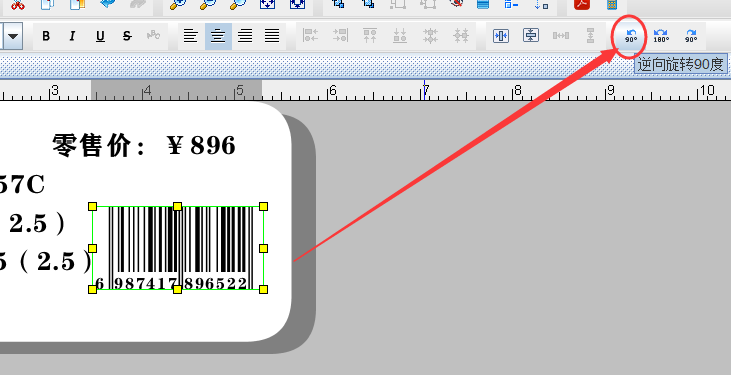Click the scissors cut icon

pyautogui.click(x=18, y=5)
